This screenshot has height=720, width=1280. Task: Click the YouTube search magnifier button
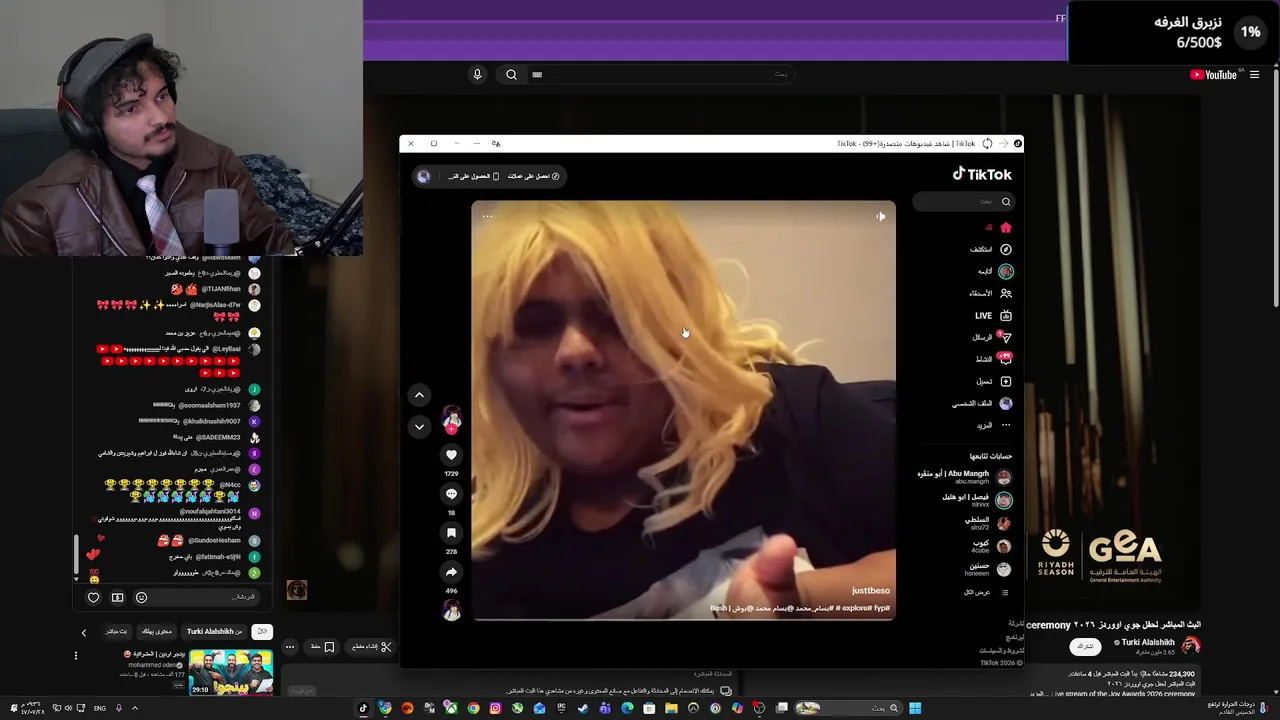coord(511,74)
